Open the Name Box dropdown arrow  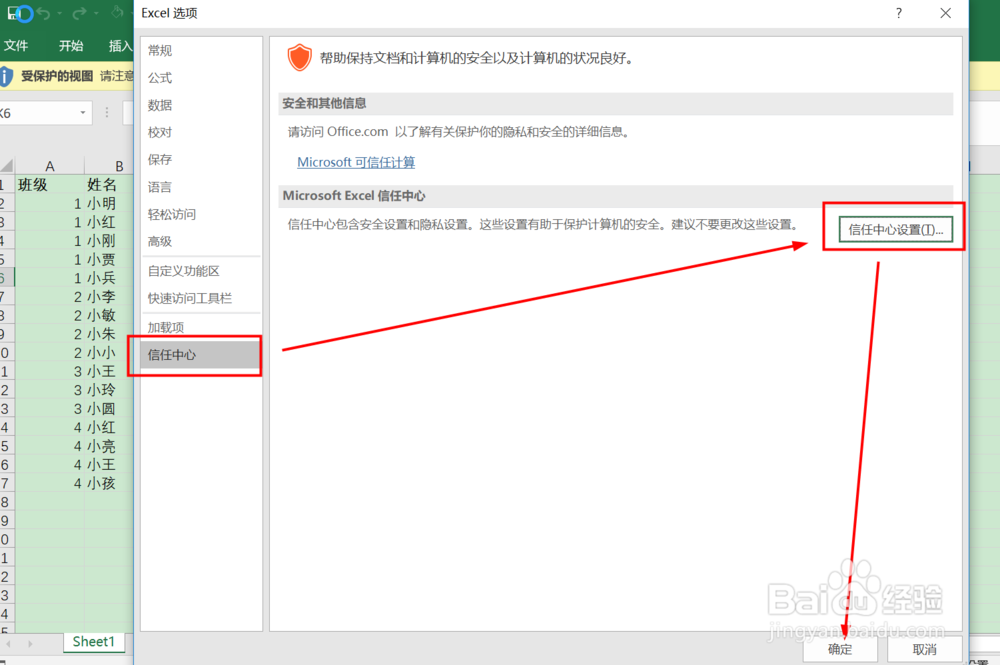click(x=84, y=112)
